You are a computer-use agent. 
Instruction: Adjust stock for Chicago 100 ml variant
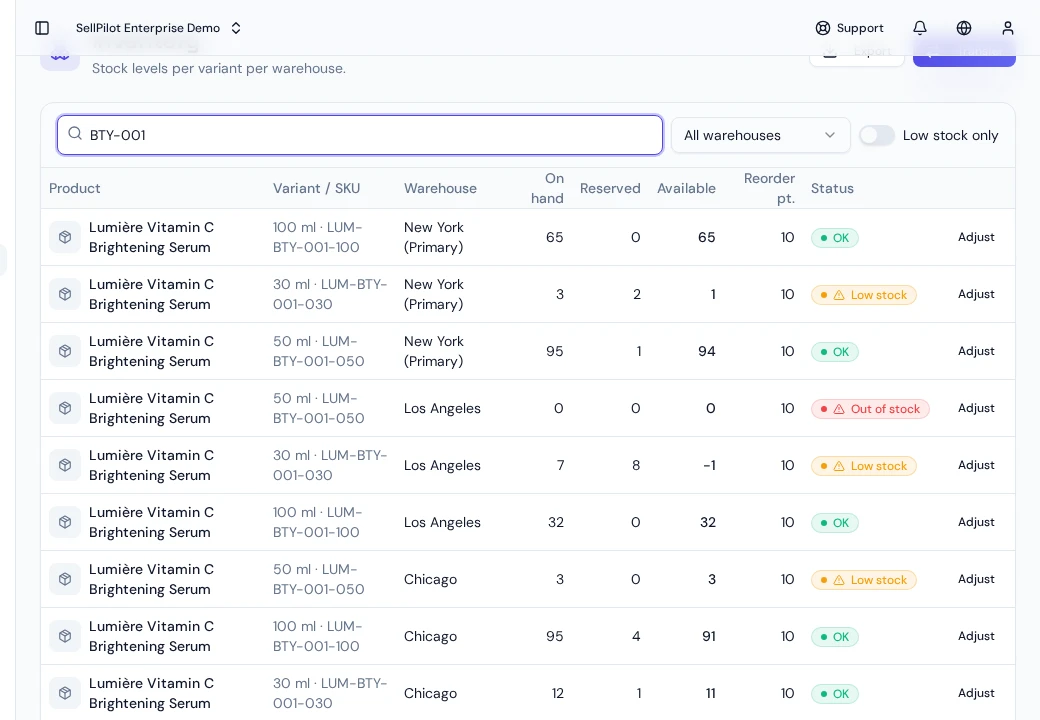(976, 636)
